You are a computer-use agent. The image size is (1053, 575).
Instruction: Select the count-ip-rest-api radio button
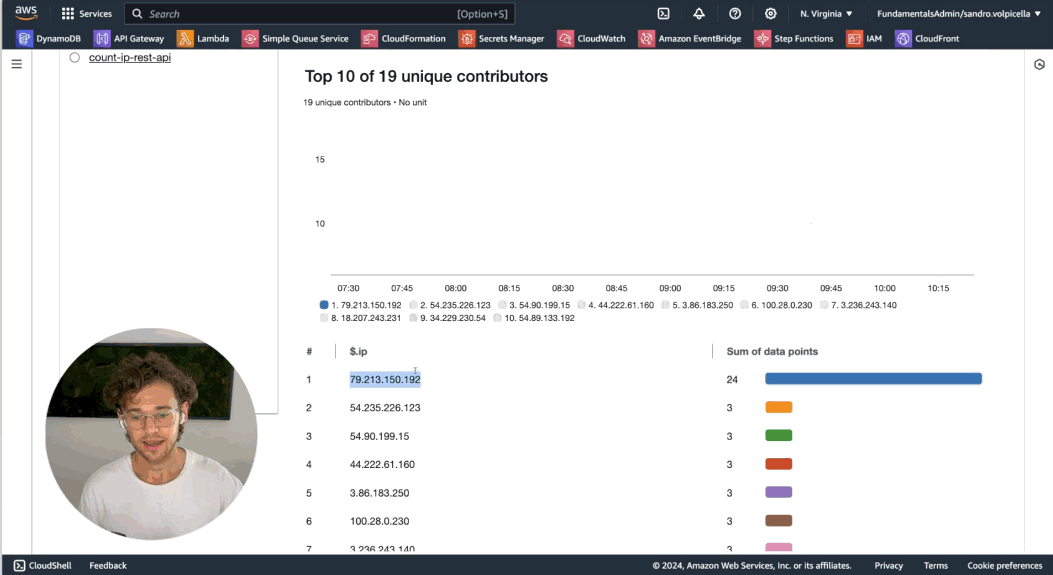pos(75,58)
